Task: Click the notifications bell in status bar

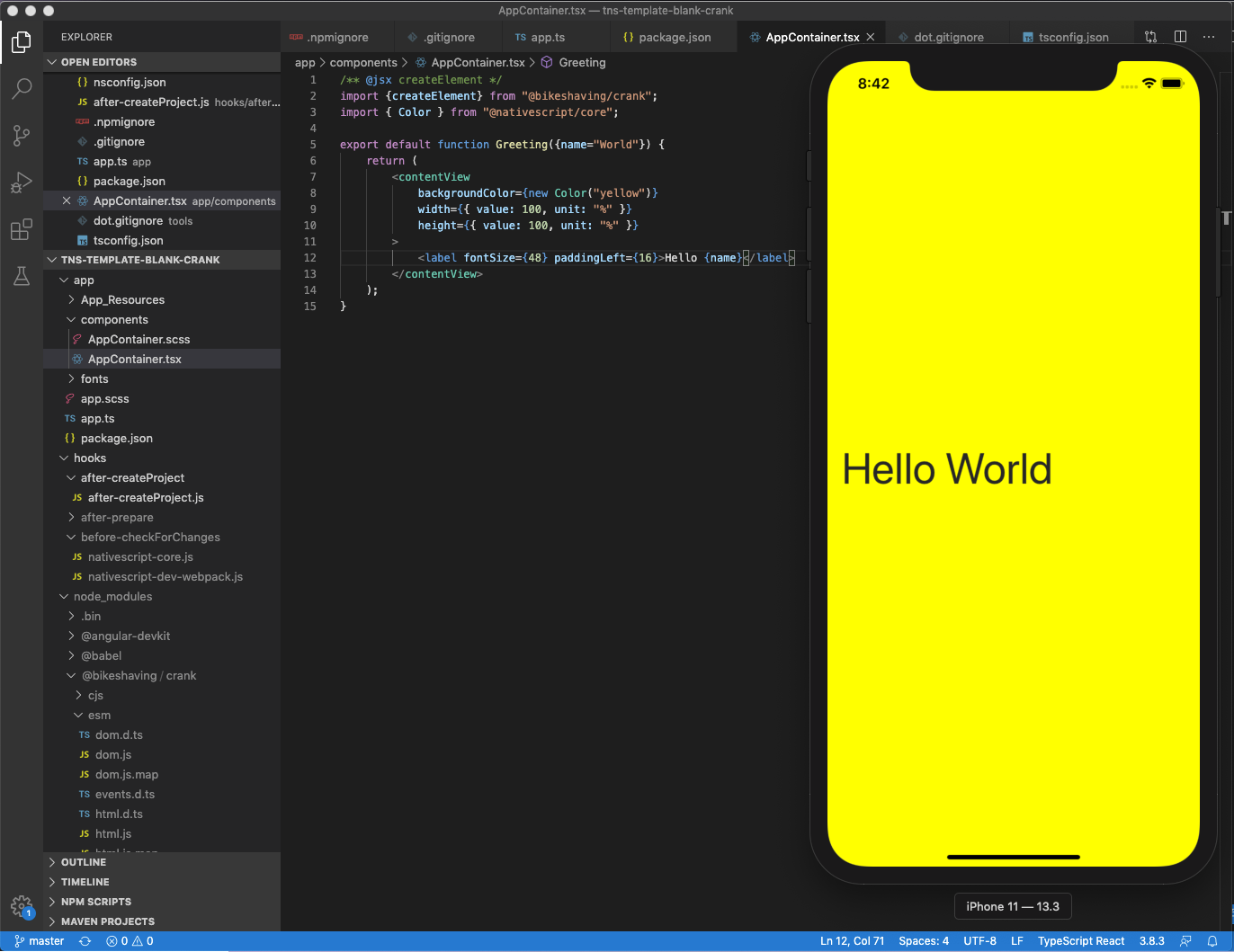Action: (1212, 941)
